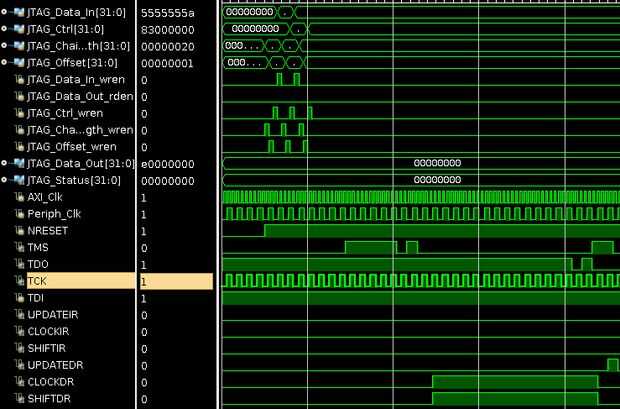
Task: Click the UPDATEDR signal icon
Action: pos(19,365)
